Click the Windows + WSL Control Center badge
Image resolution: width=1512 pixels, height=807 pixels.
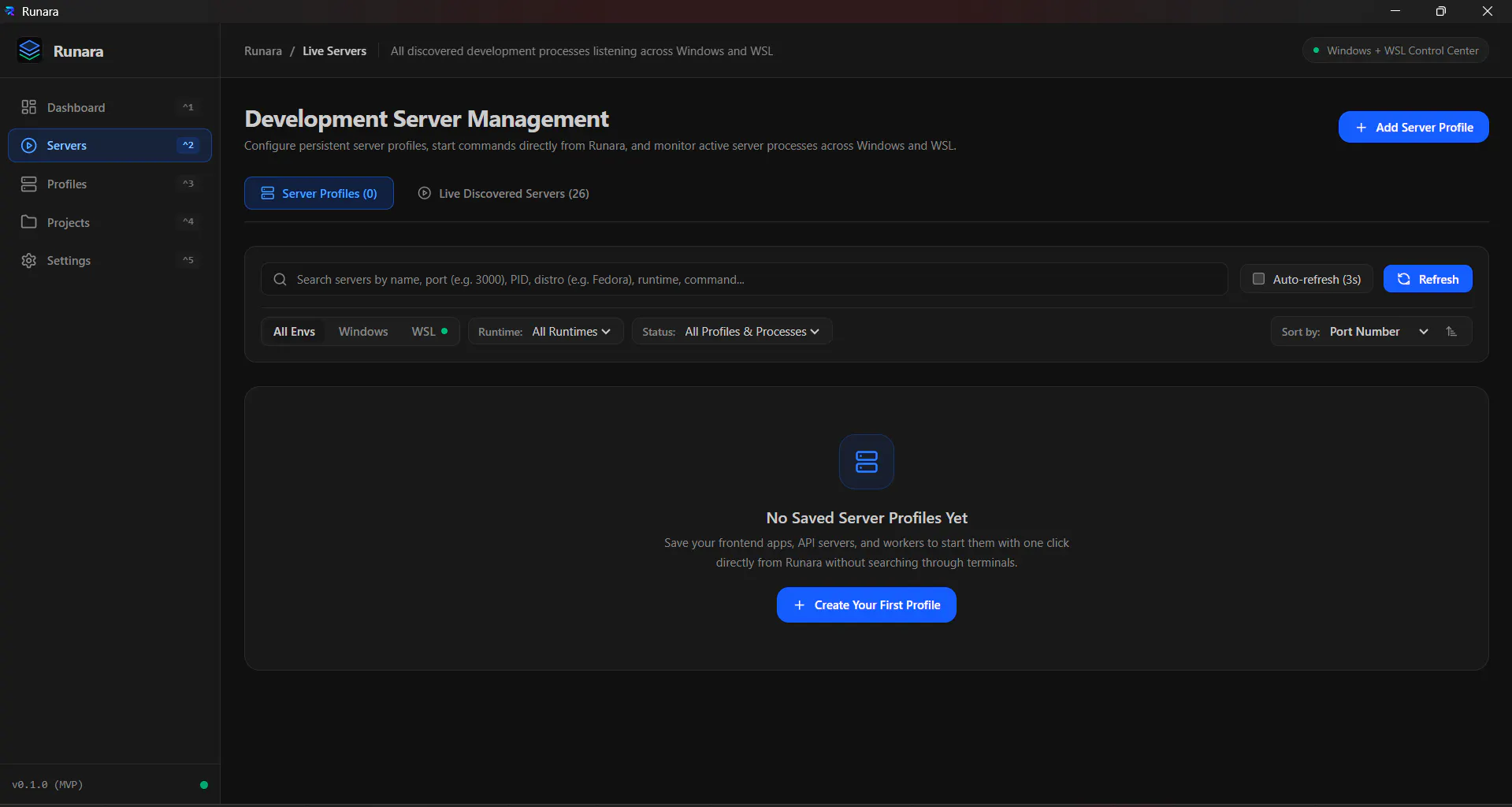(x=1395, y=50)
